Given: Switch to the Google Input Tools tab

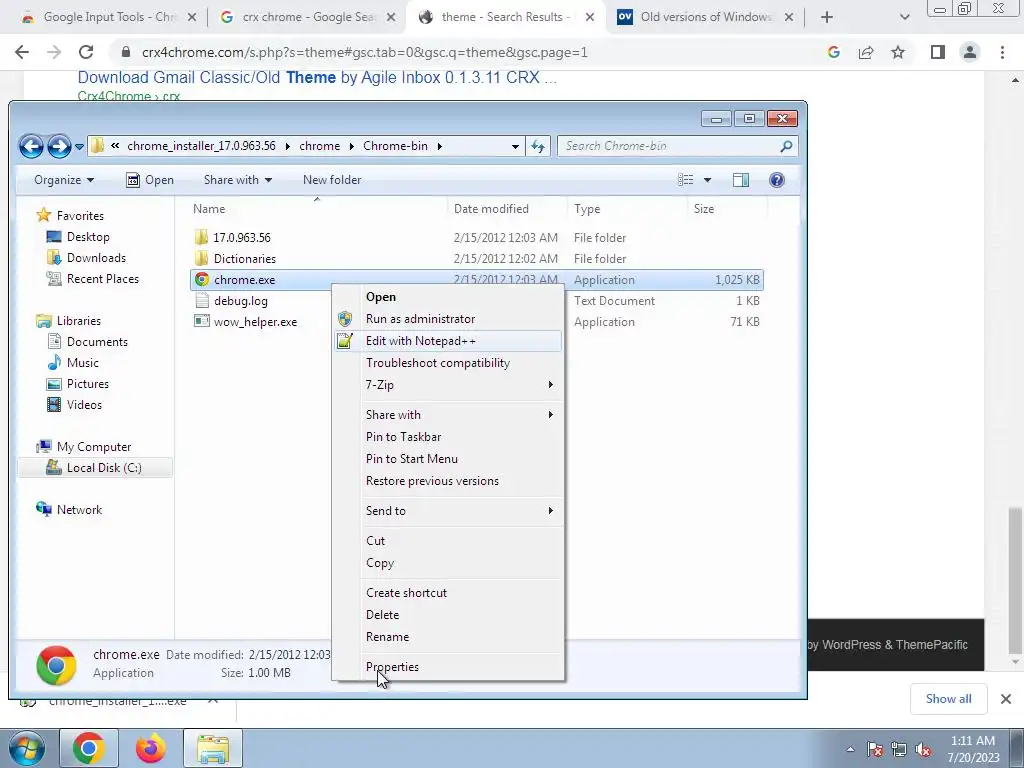Looking at the screenshot, I should (x=108, y=17).
